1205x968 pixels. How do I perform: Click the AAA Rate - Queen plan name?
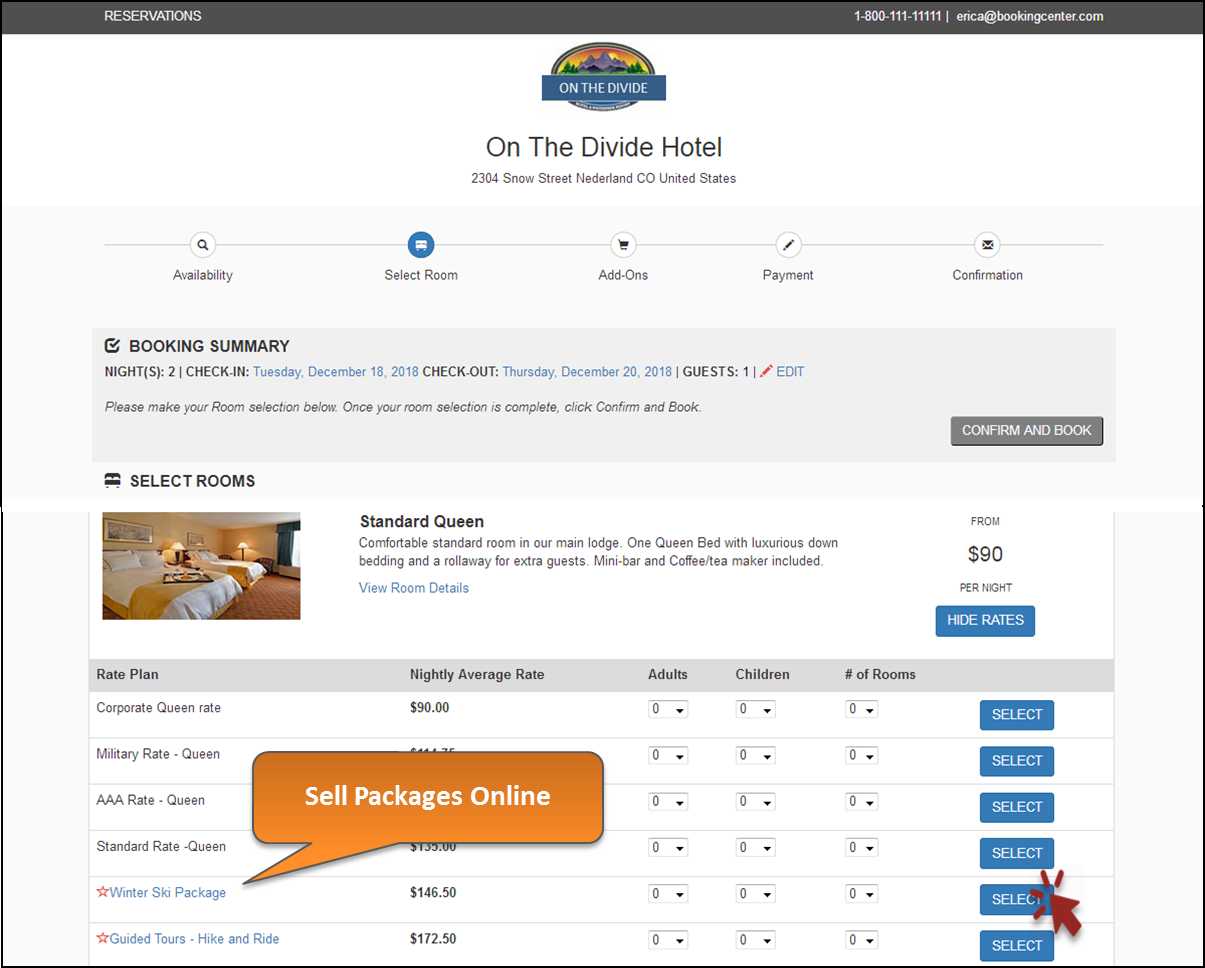[151, 800]
